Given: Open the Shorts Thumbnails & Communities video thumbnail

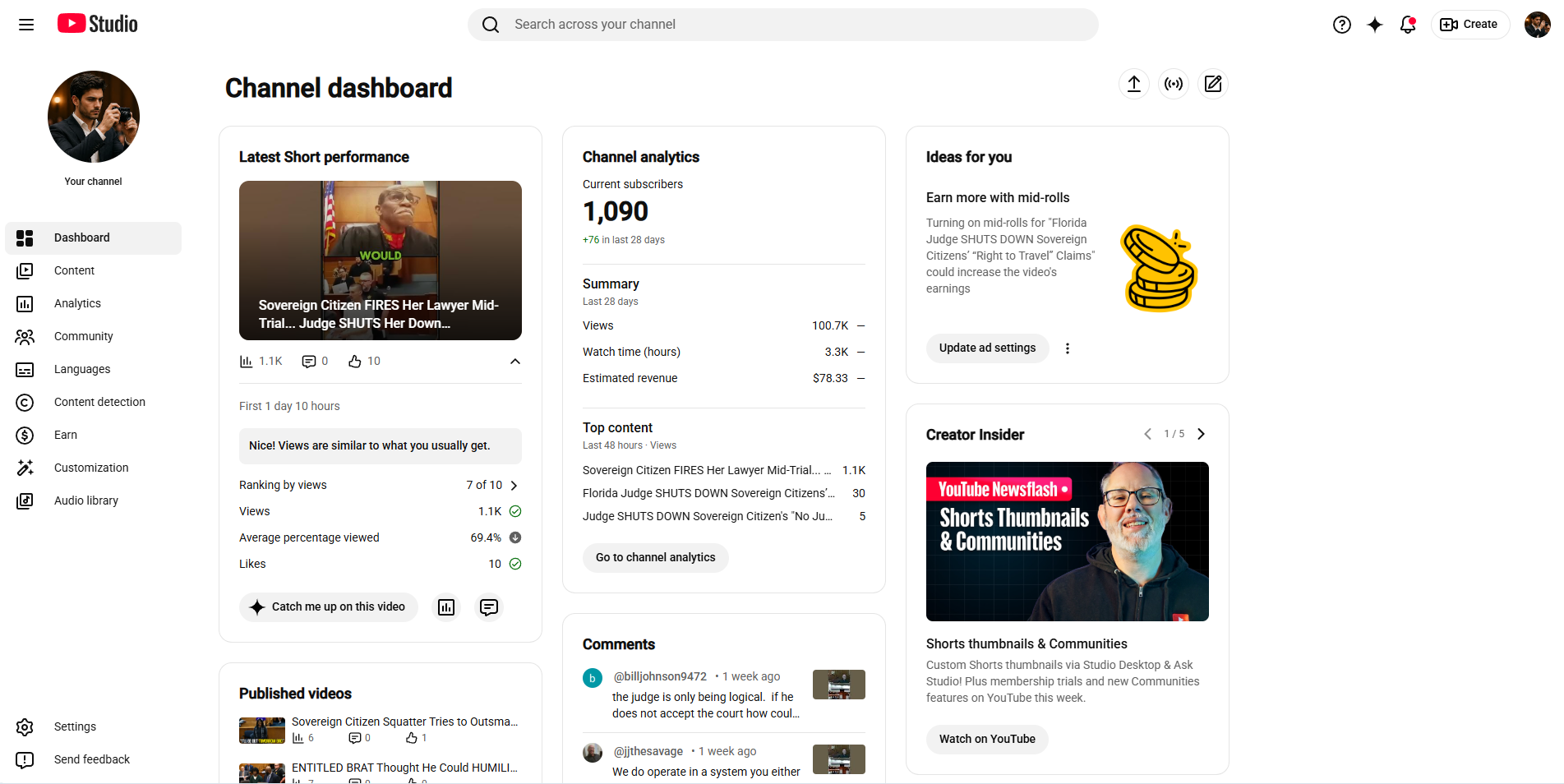Looking at the screenshot, I should (1068, 542).
